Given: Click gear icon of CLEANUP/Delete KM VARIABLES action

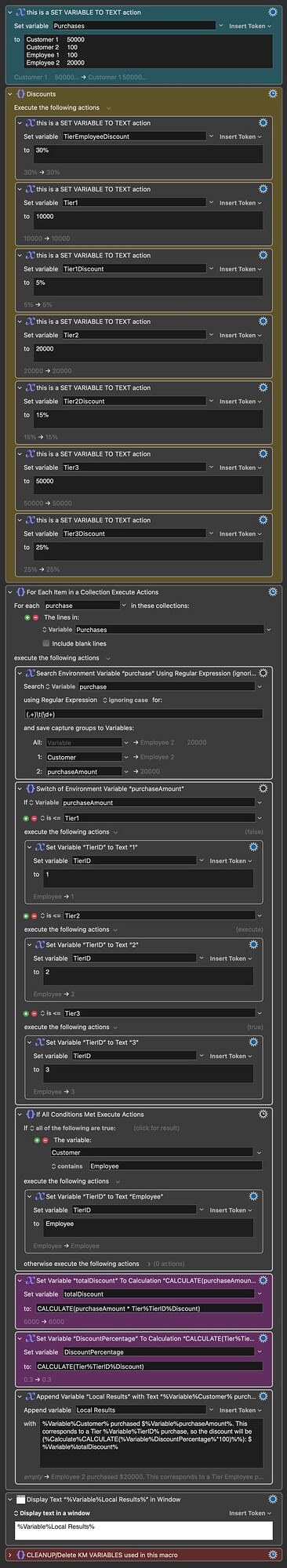Looking at the screenshot, I should tap(272, 1554).
